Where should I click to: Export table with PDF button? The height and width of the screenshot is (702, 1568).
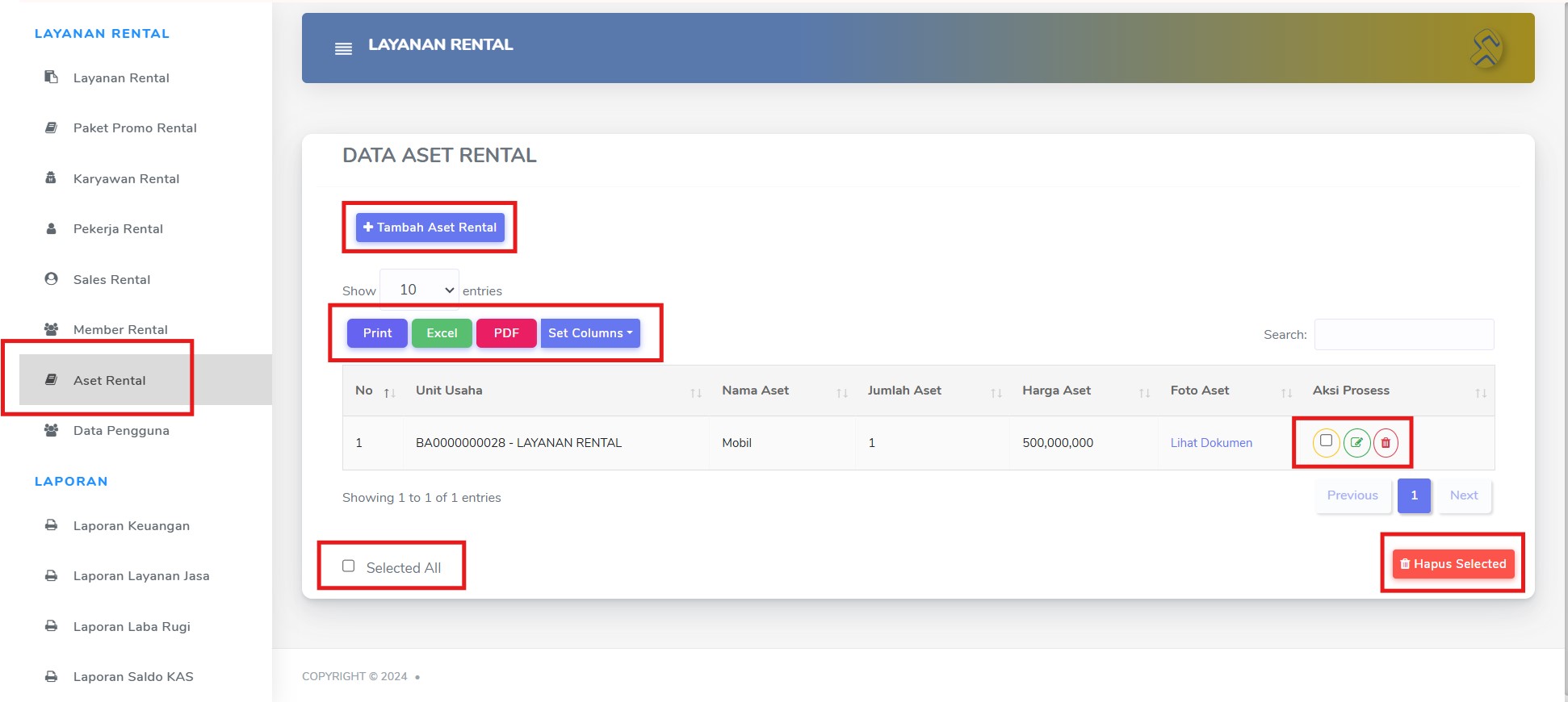click(x=506, y=332)
